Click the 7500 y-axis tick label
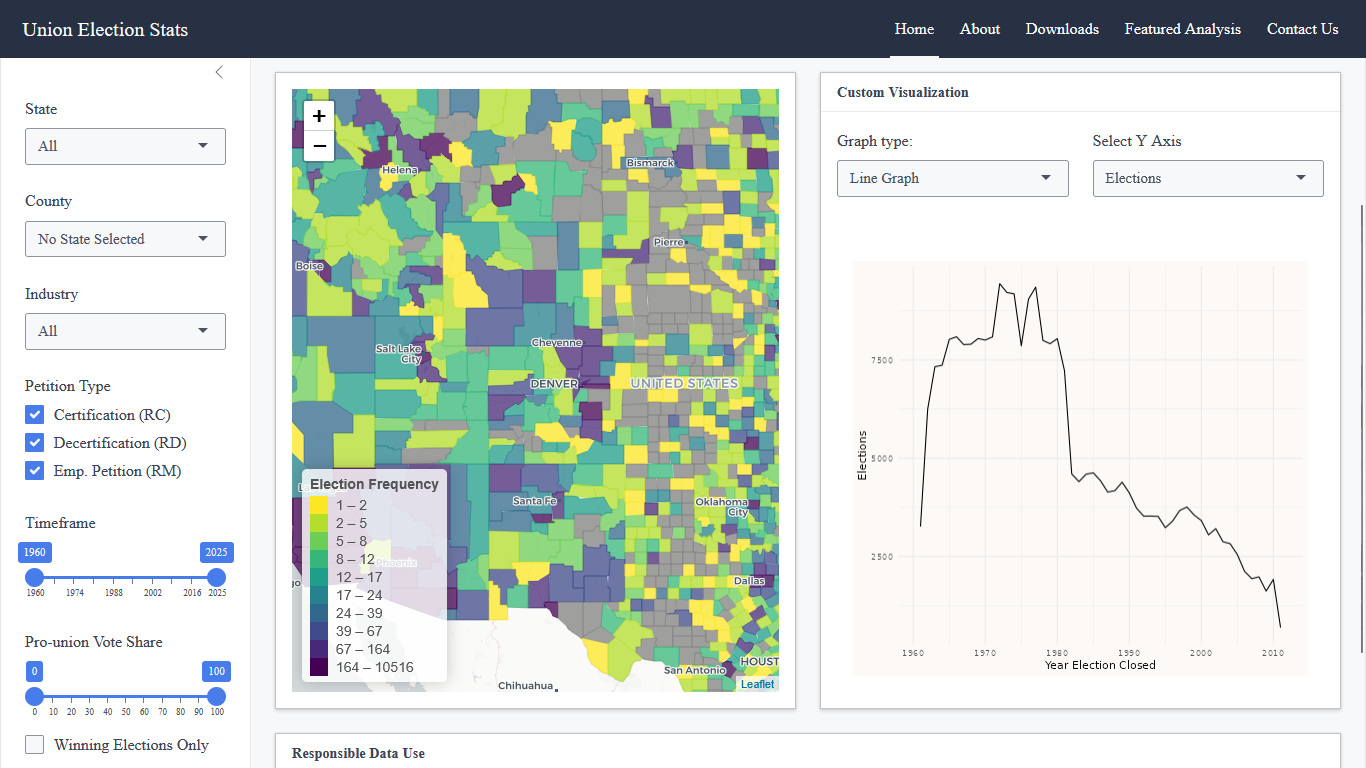The image size is (1366, 768). 881,360
